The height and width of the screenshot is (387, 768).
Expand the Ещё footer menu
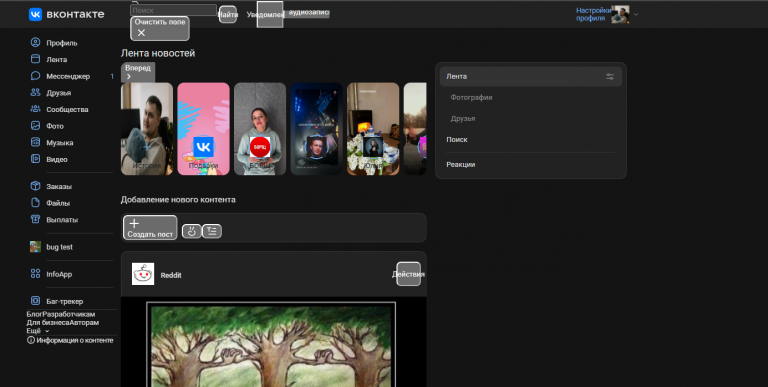pos(38,331)
